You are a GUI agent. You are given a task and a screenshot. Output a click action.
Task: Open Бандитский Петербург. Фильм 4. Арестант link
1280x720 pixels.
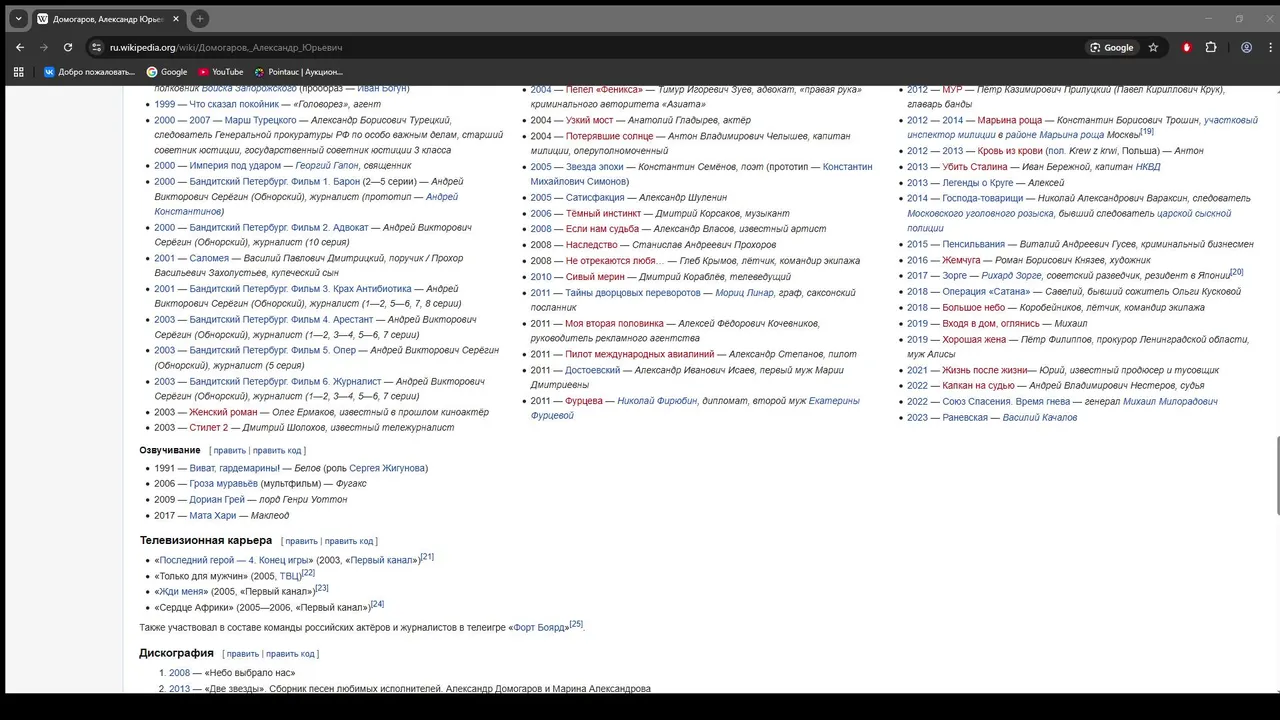(x=281, y=320)
